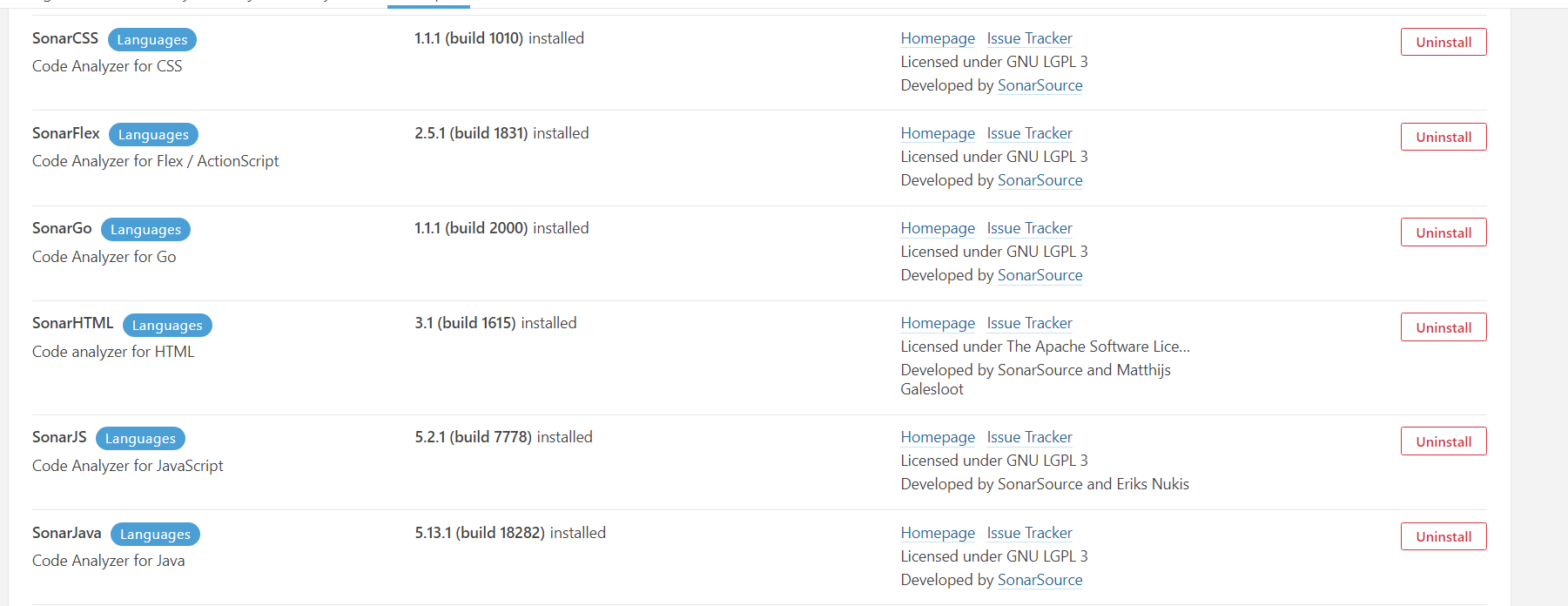Go to the SonarGo Homepage
1568x606 pixels.
(938, 228)
